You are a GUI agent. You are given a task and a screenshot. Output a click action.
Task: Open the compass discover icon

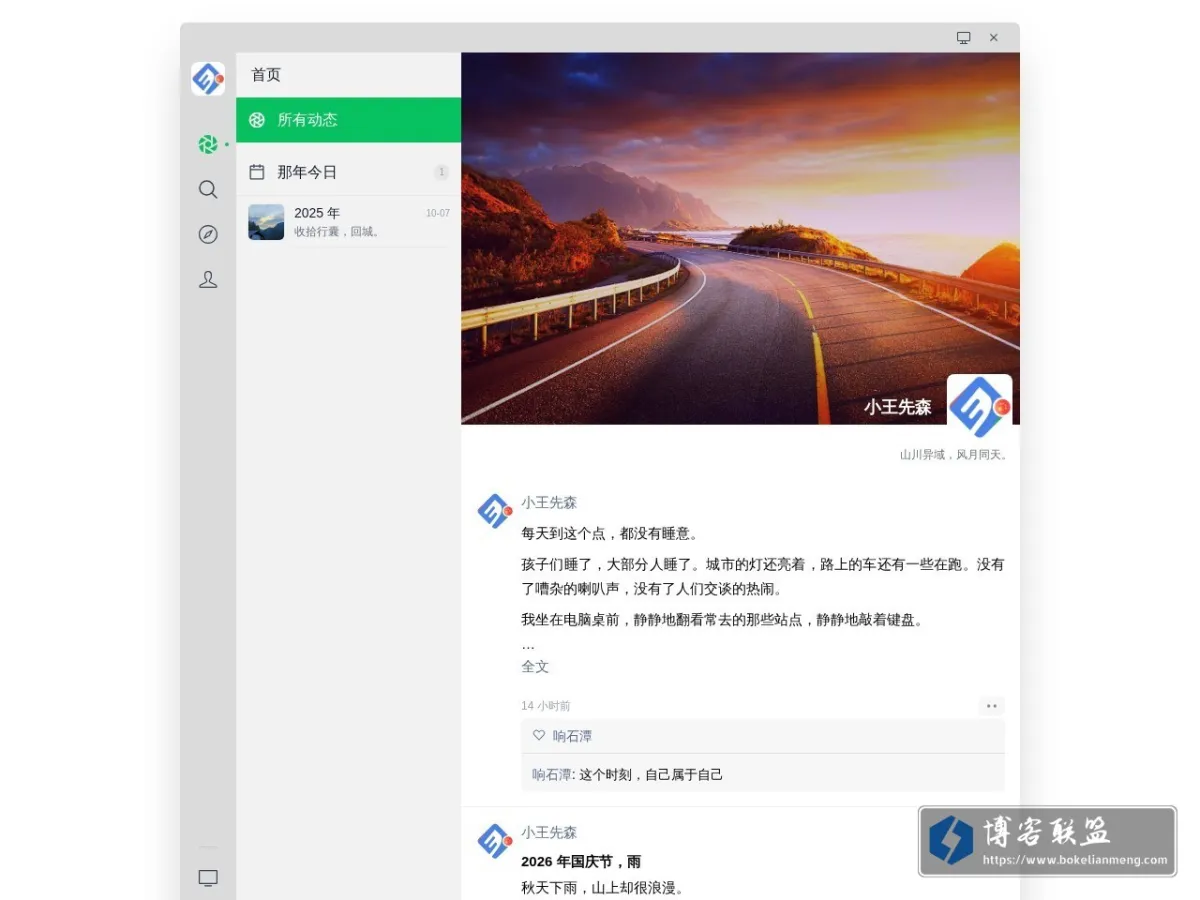(x=208, y=234)
